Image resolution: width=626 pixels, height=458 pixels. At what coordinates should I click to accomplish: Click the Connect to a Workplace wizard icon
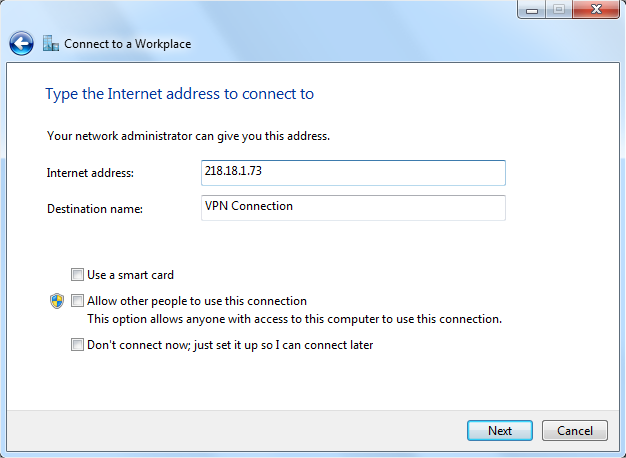click(51, 44)
